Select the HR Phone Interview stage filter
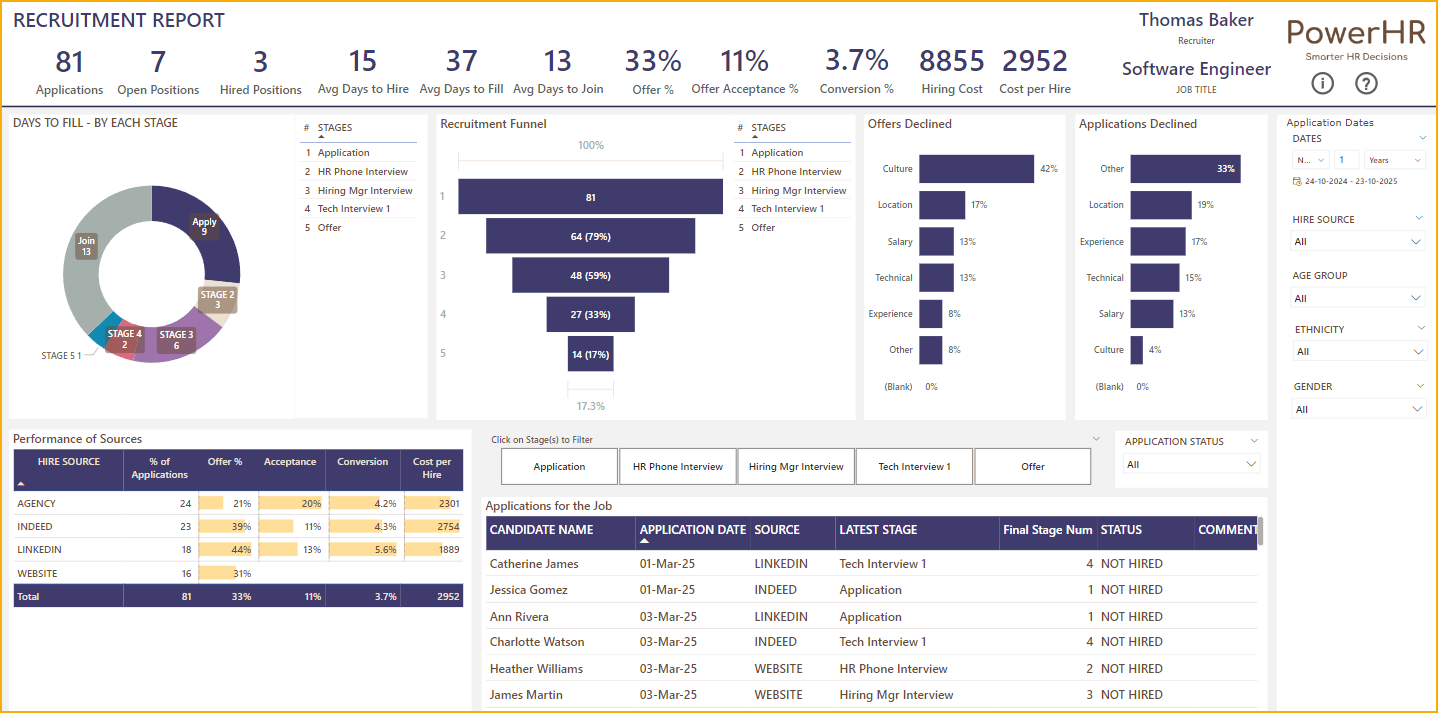1438x713 pixels. click(678, 467)
